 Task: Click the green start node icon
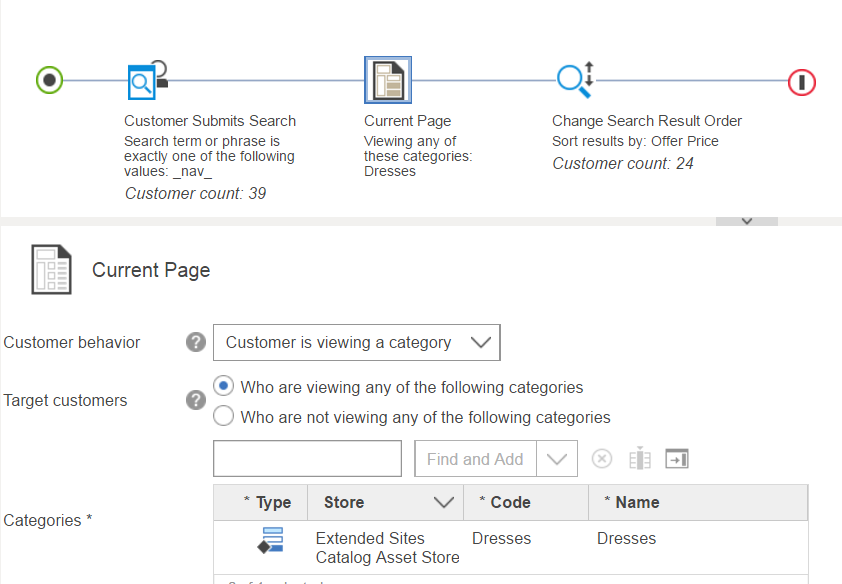click(49, 80)
